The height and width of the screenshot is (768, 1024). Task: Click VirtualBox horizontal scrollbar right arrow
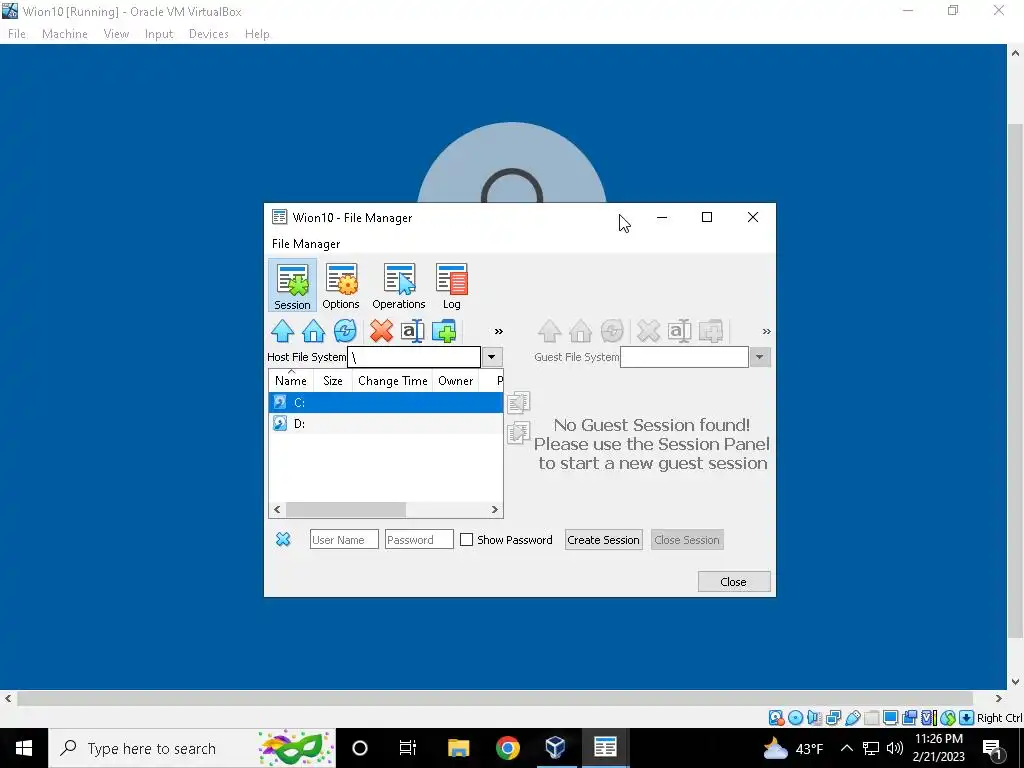999,698
